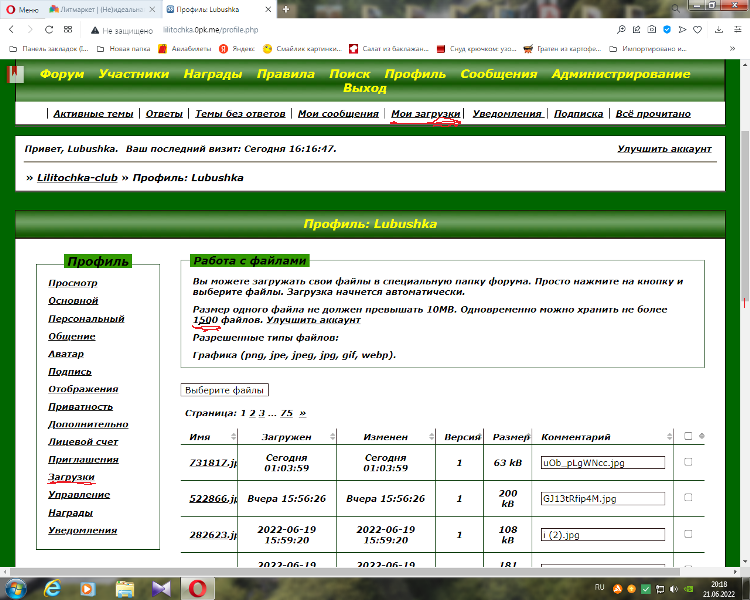Image resolution: width=750 pixels, height=600 pixels.
Task: Sort by Загружен column sort arrows
Action: click(x=331, y=437)
